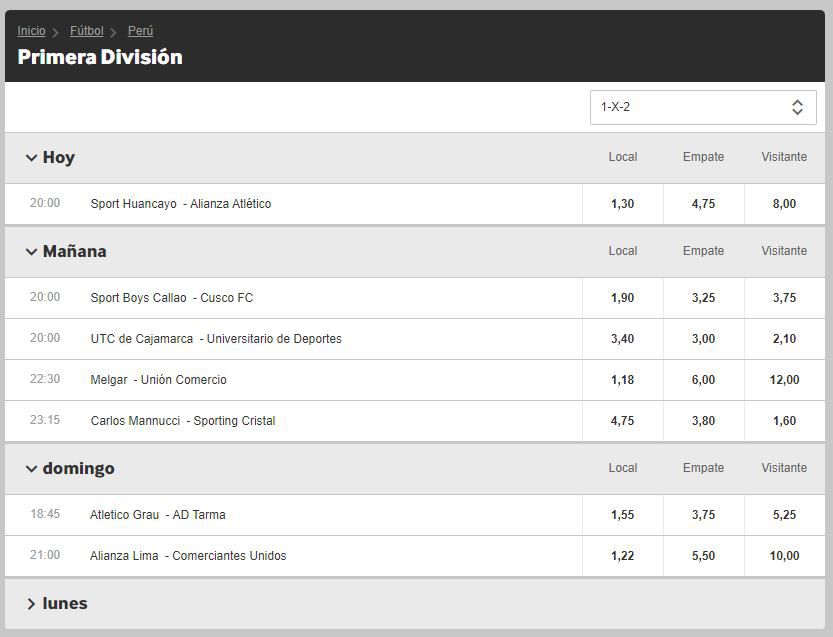Open the Fútbol breadcrumb link
Image resolution: width=833 pixels, height=637 pixels.
(86, 31)
